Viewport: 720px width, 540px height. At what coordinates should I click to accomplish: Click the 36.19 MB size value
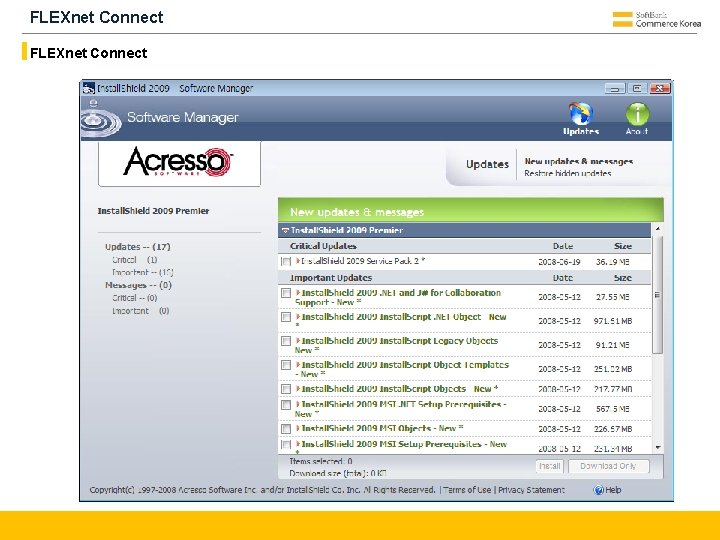(613, 262)
